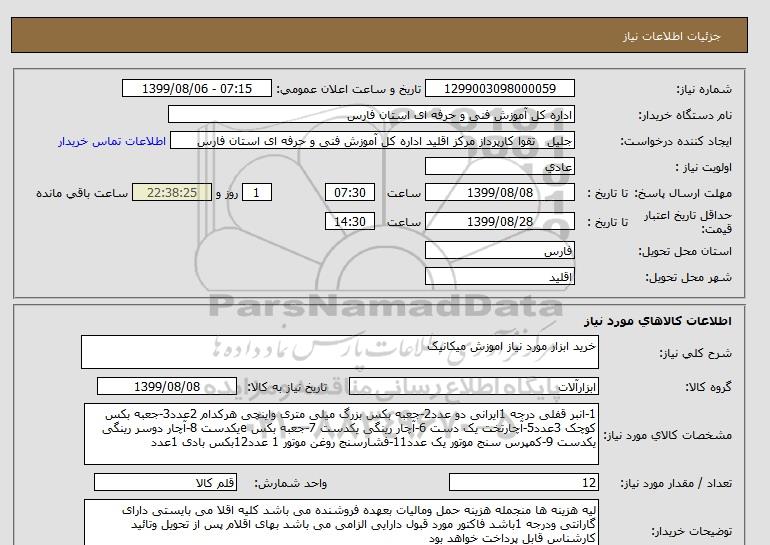The image size is (770, 545).
Task: Click the remaining time countdown 22:38:25
Action: [x=172, y=193]
